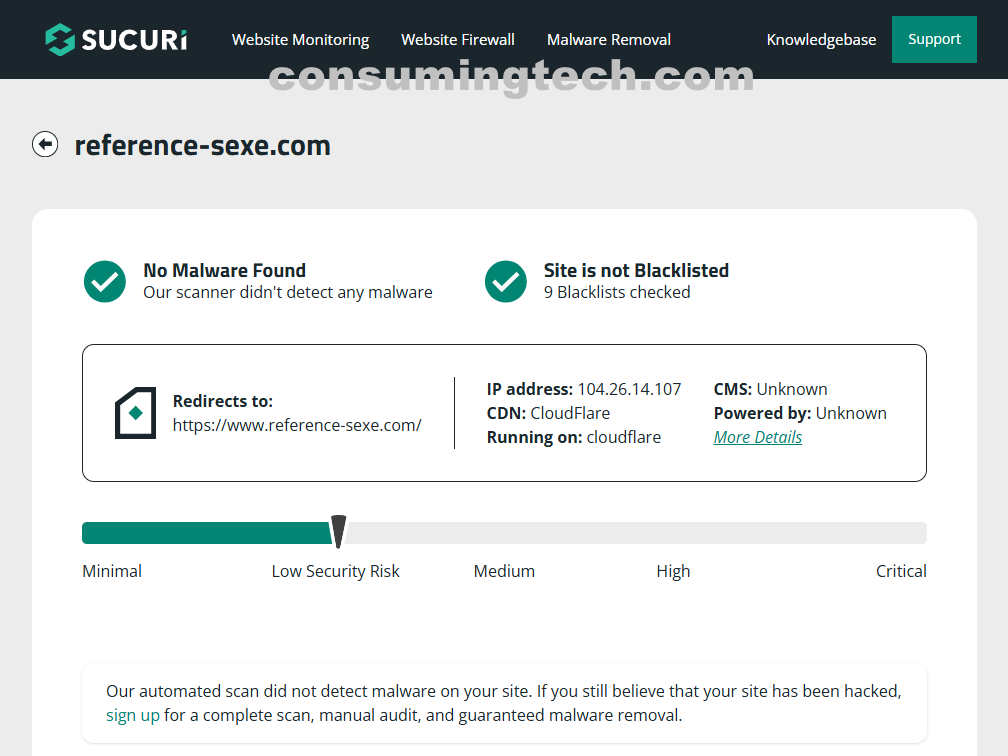Click the Low Security Risk label
The width and height of the screenshot is (1008, 756).
pos(335,571)
